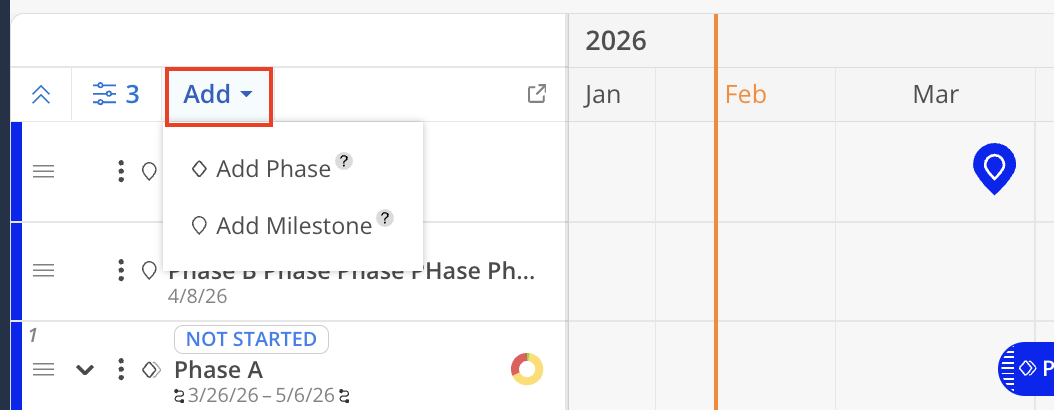Image resolution: width=1054 pixels, height=410 pixels.
Task: Click the Phase A progress donut chart
Action: click(526, 369)
